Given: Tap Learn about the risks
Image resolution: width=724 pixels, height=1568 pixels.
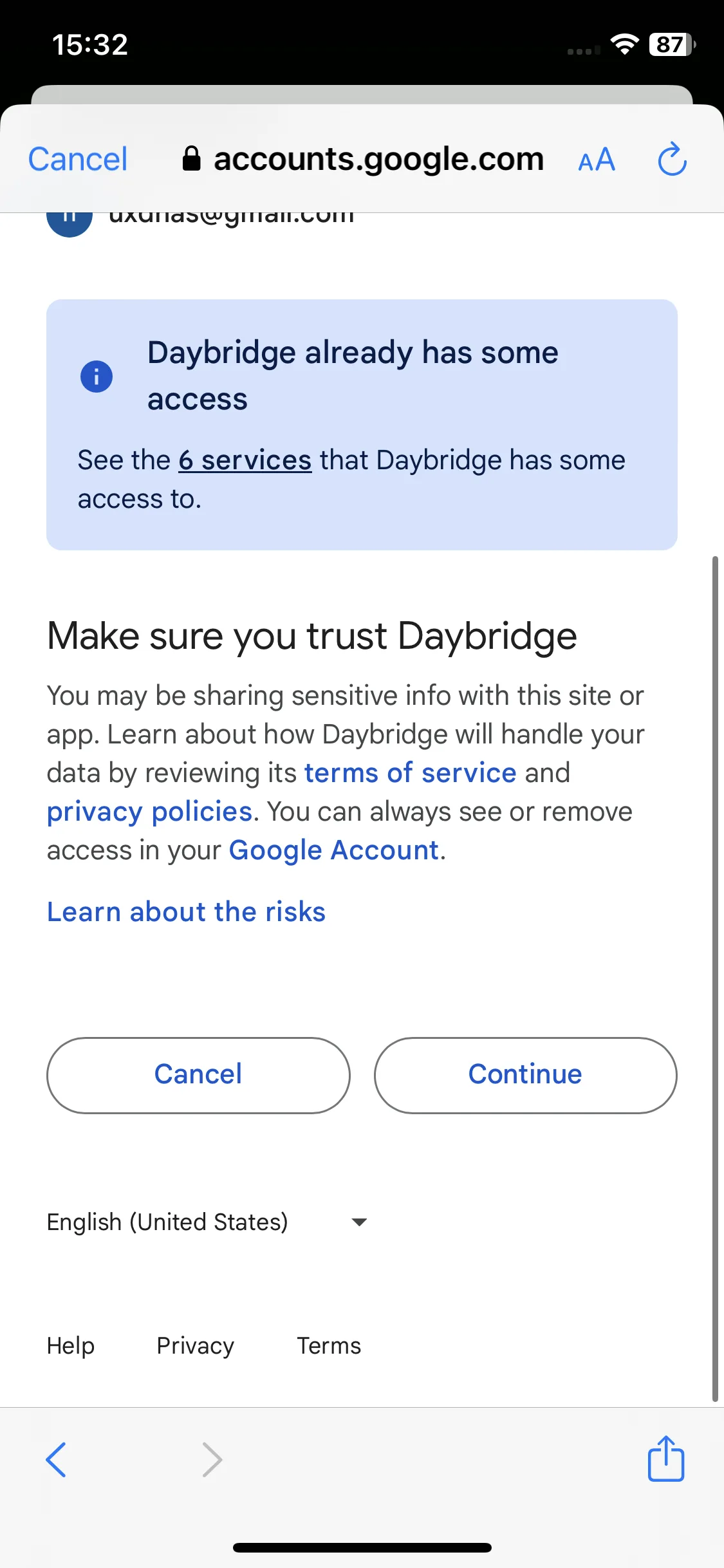Looking at the screenshot, I should click(186, 911).
